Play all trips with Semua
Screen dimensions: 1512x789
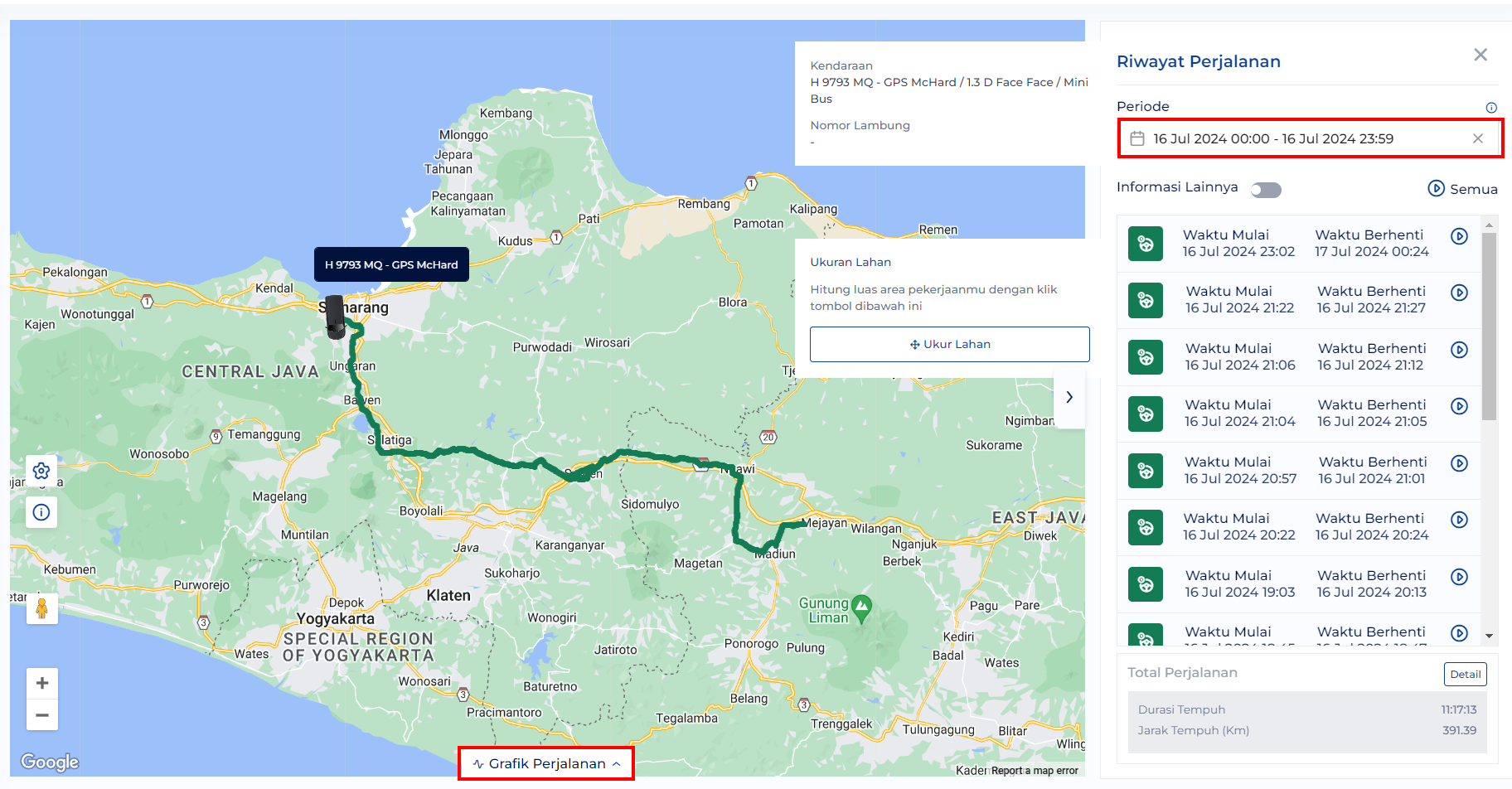coord(1462,189)
